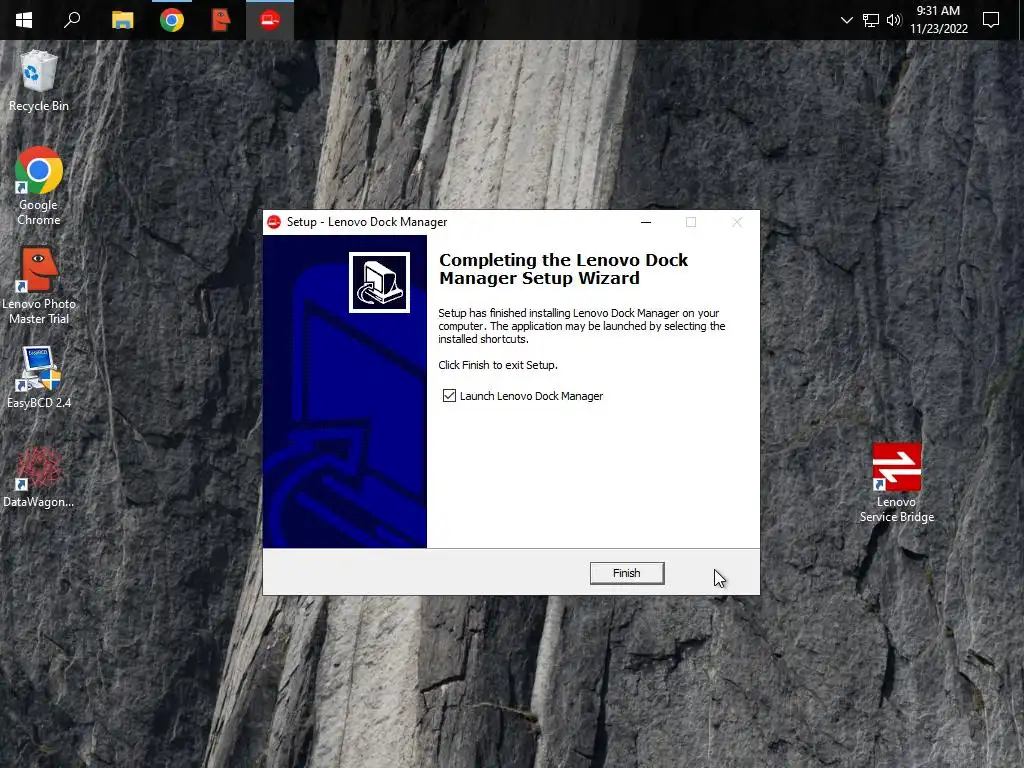Screen dimensions: 1024x768
Task: Click the 'Completing the Lenovo Dock Manager' heading
Action: (x=564, y=269)
